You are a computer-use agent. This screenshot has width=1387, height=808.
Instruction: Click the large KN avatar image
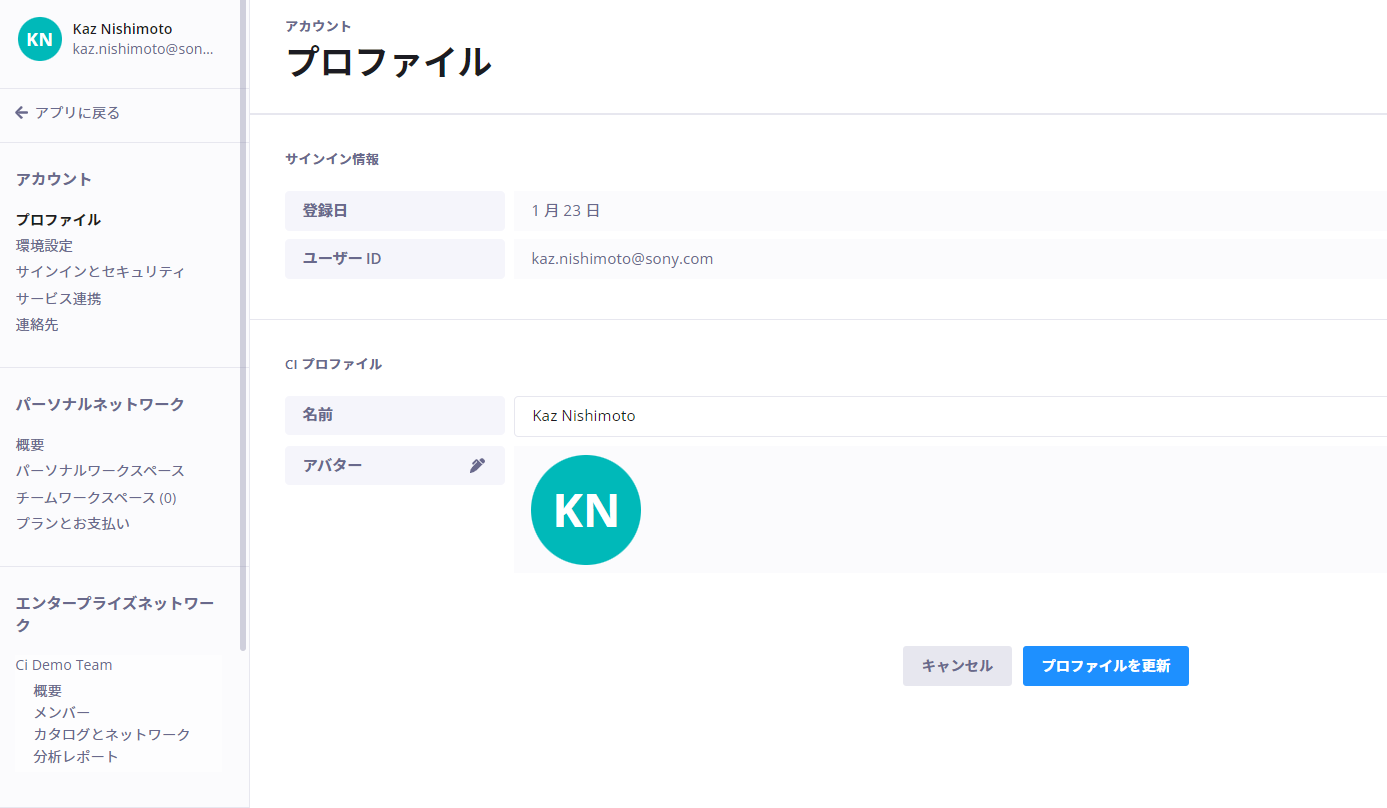pos(586,510)
